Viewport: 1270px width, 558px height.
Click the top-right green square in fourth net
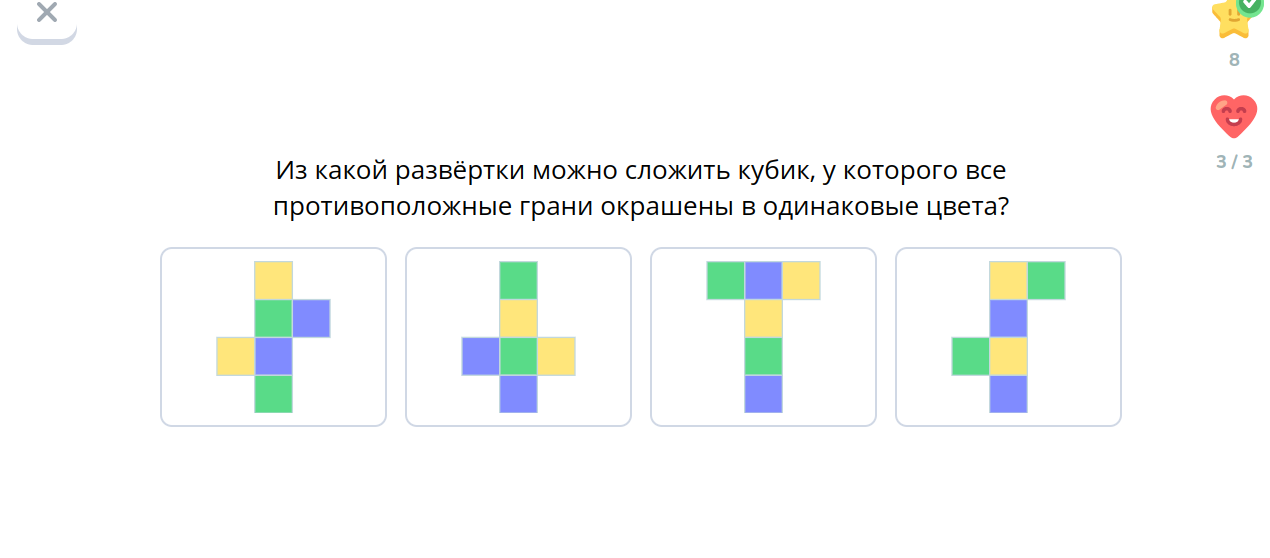[1046, 280]
